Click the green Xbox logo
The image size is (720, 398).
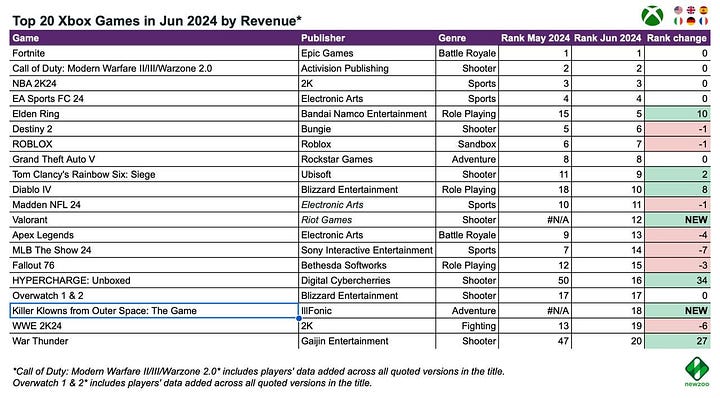pyautogui.click(x=652, y=16)
